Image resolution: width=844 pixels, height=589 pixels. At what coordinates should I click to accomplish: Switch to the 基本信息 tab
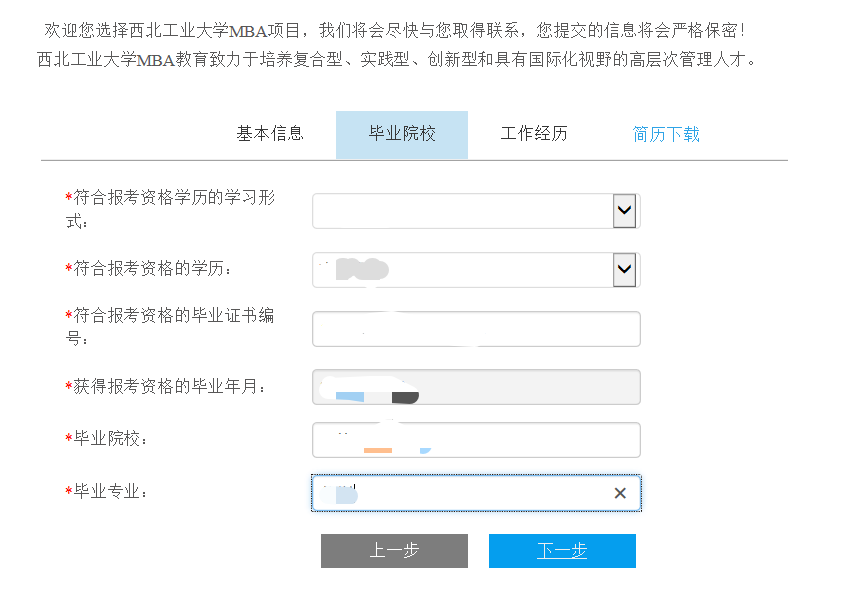click(270, 133)
